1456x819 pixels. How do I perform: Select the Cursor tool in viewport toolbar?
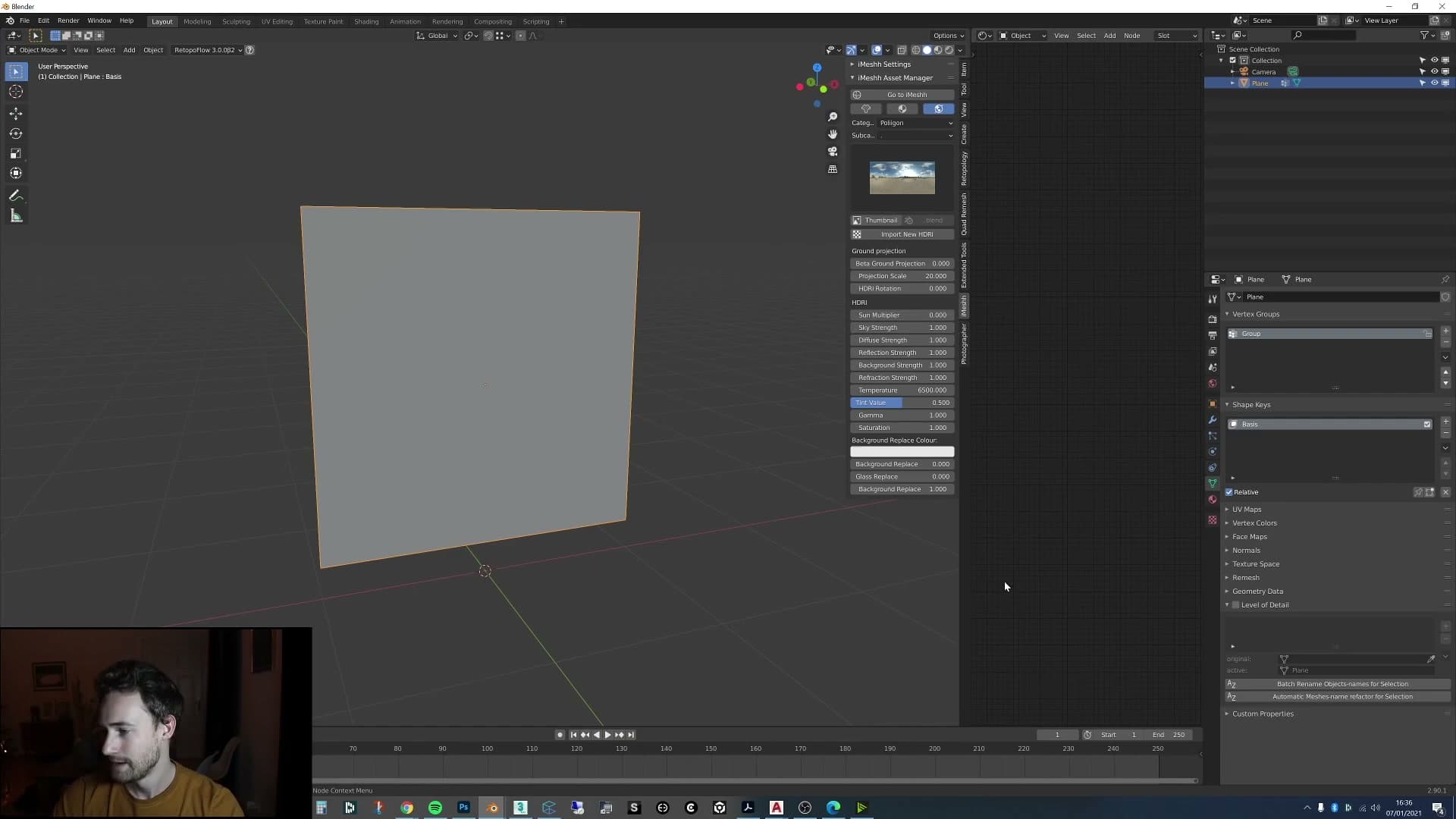pyautogui.click(x=16, y=92)
